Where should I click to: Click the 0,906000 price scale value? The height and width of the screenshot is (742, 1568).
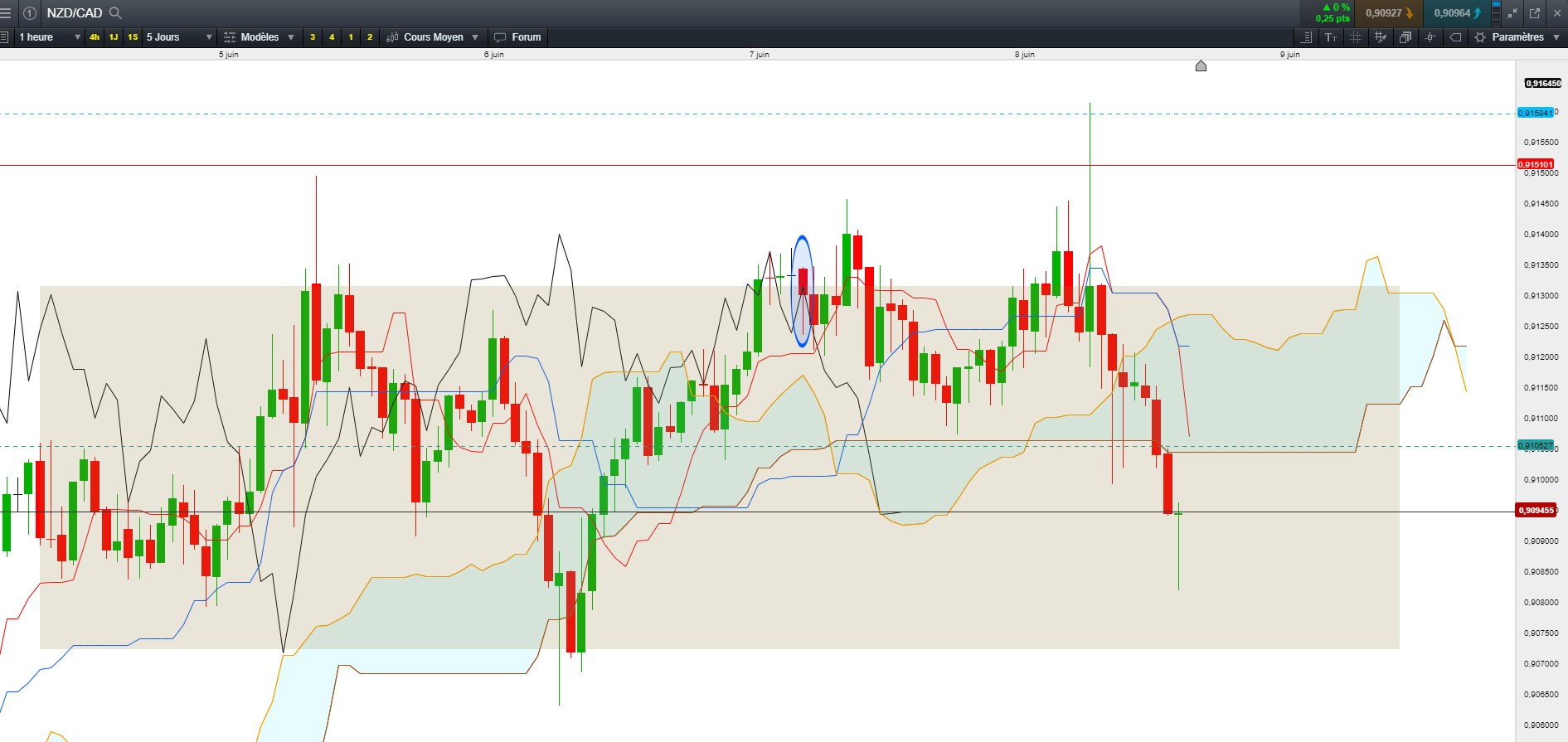click(x=1541, y=725)
